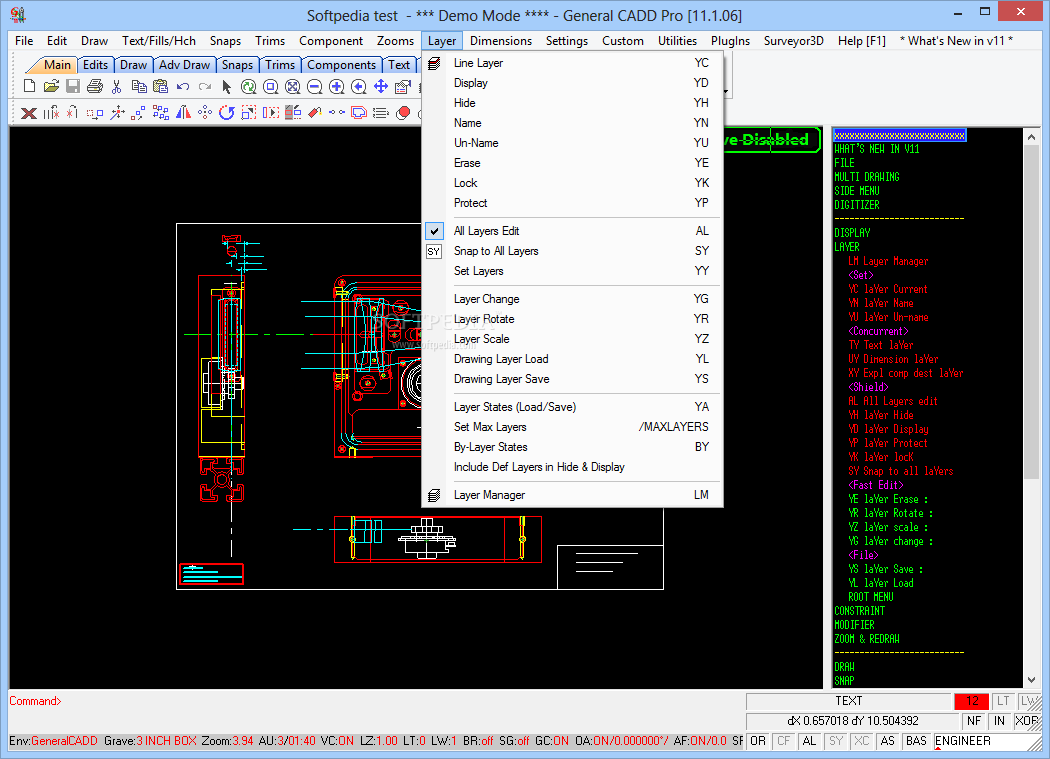The width and height of the screenshot is (1050, 759).
Task: Click the Zoom All extents icon
Action: coord(293,86)
